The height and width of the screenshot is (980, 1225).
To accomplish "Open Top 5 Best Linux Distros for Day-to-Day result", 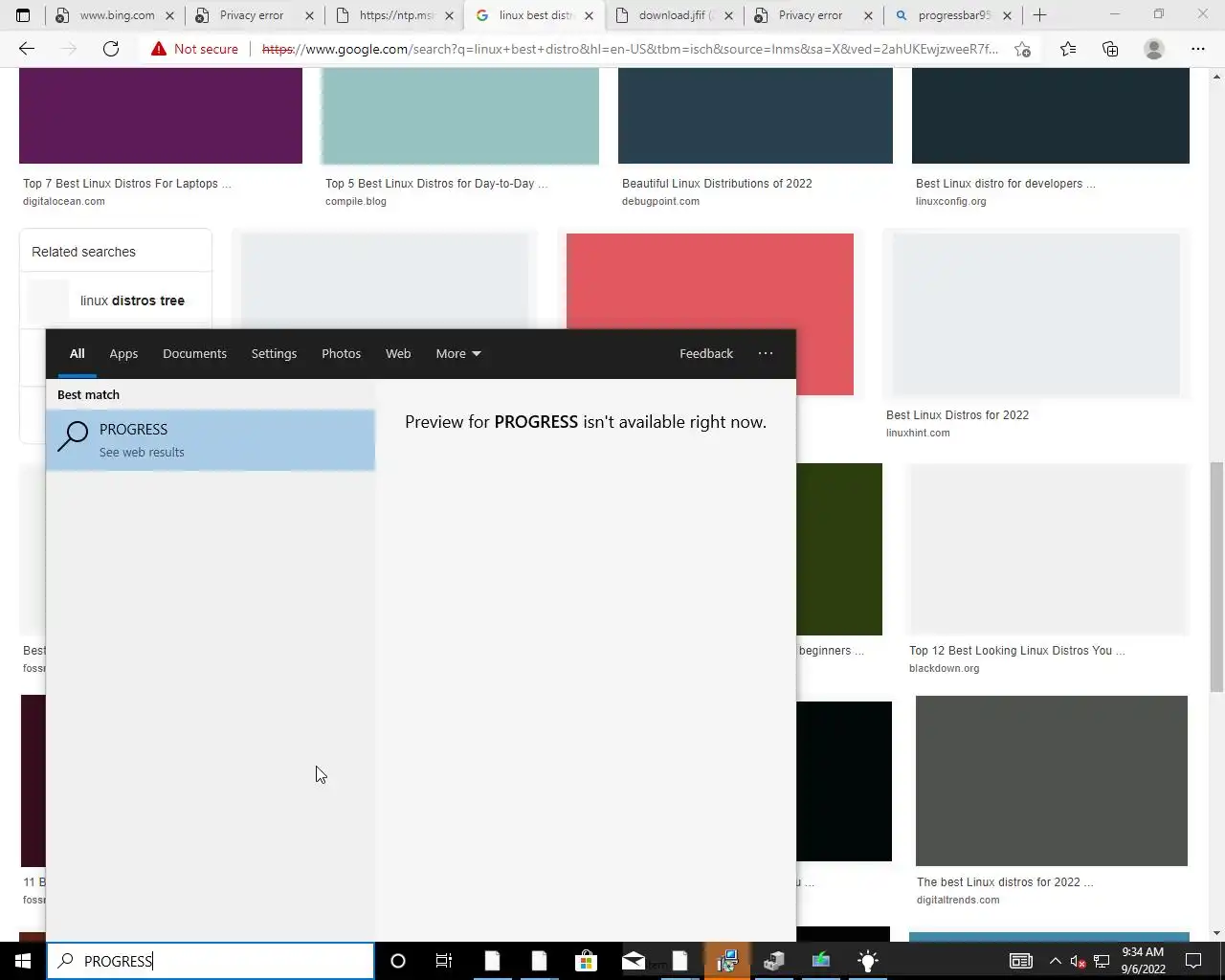I will (x=436, y=184).
